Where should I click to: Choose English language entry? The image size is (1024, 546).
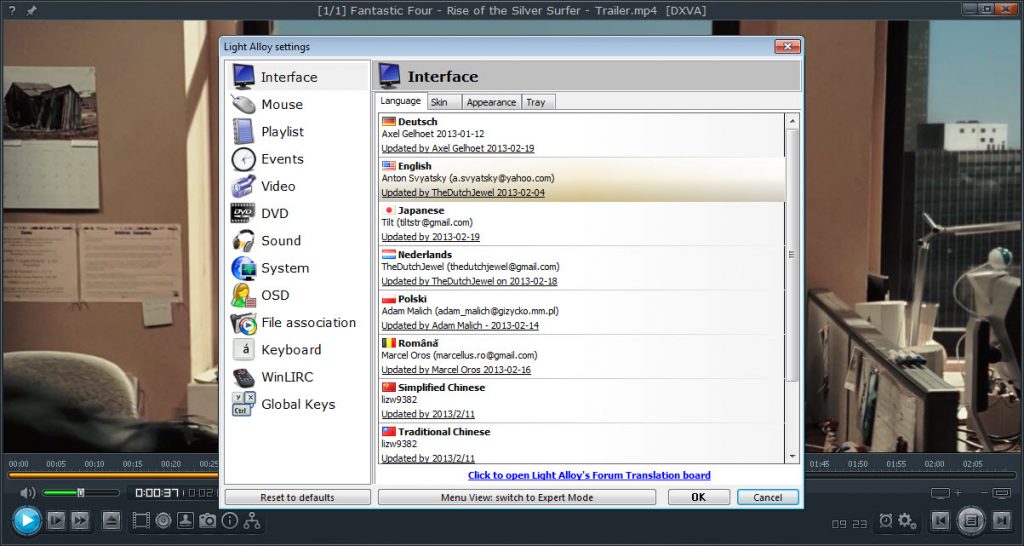coord(582,179)
